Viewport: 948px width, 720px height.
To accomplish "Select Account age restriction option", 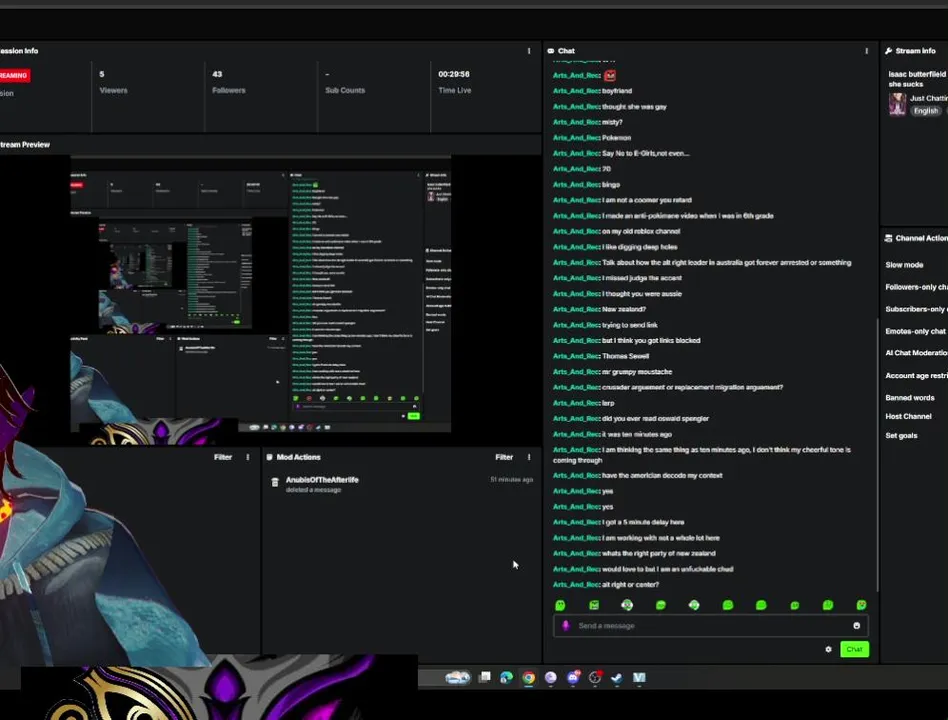I will point(917,375).
